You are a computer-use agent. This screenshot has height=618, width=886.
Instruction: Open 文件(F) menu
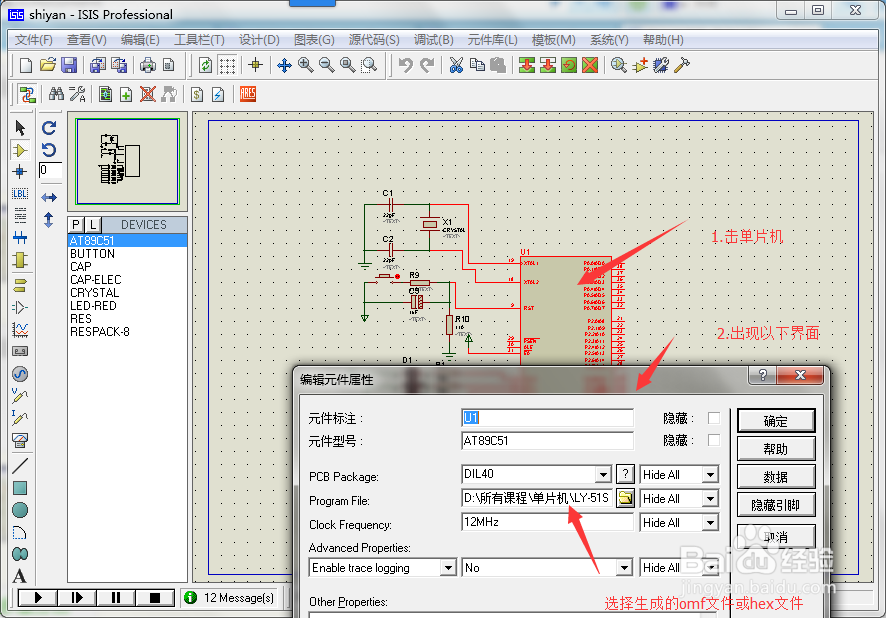34,40
